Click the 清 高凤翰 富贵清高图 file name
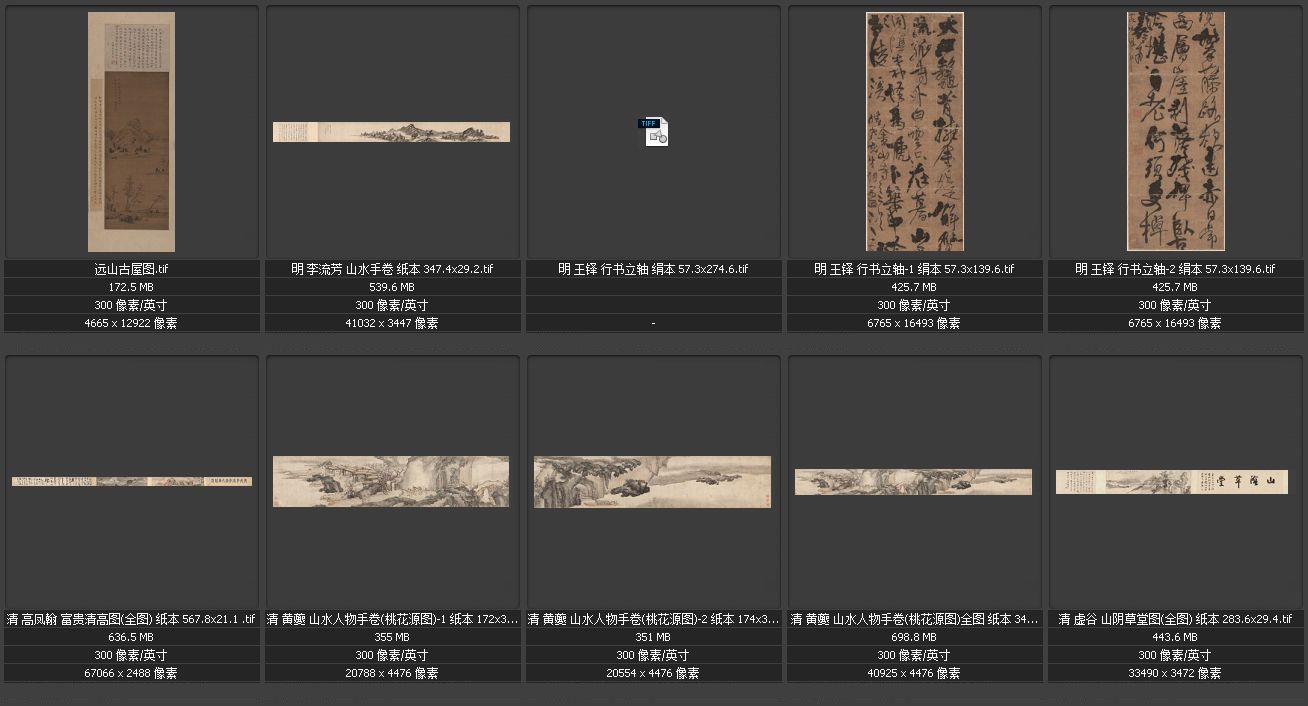The height and width of the screenshot is (706, 1308). (131, 619)
